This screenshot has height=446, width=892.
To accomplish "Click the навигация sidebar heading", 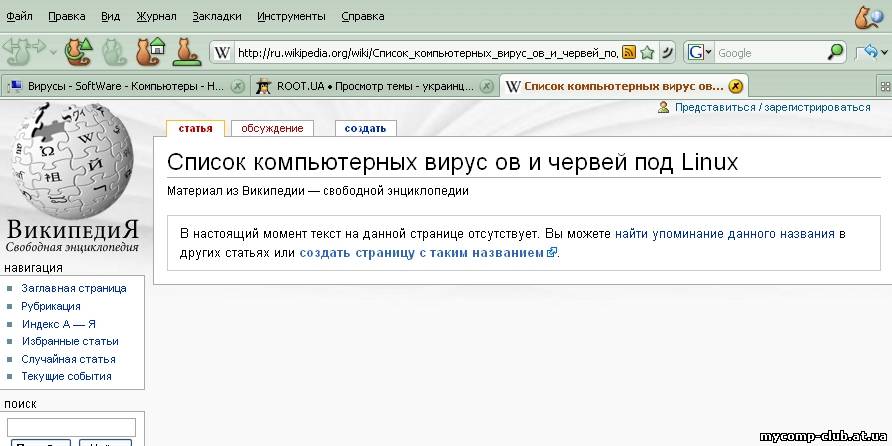I will tap(34, 268).
